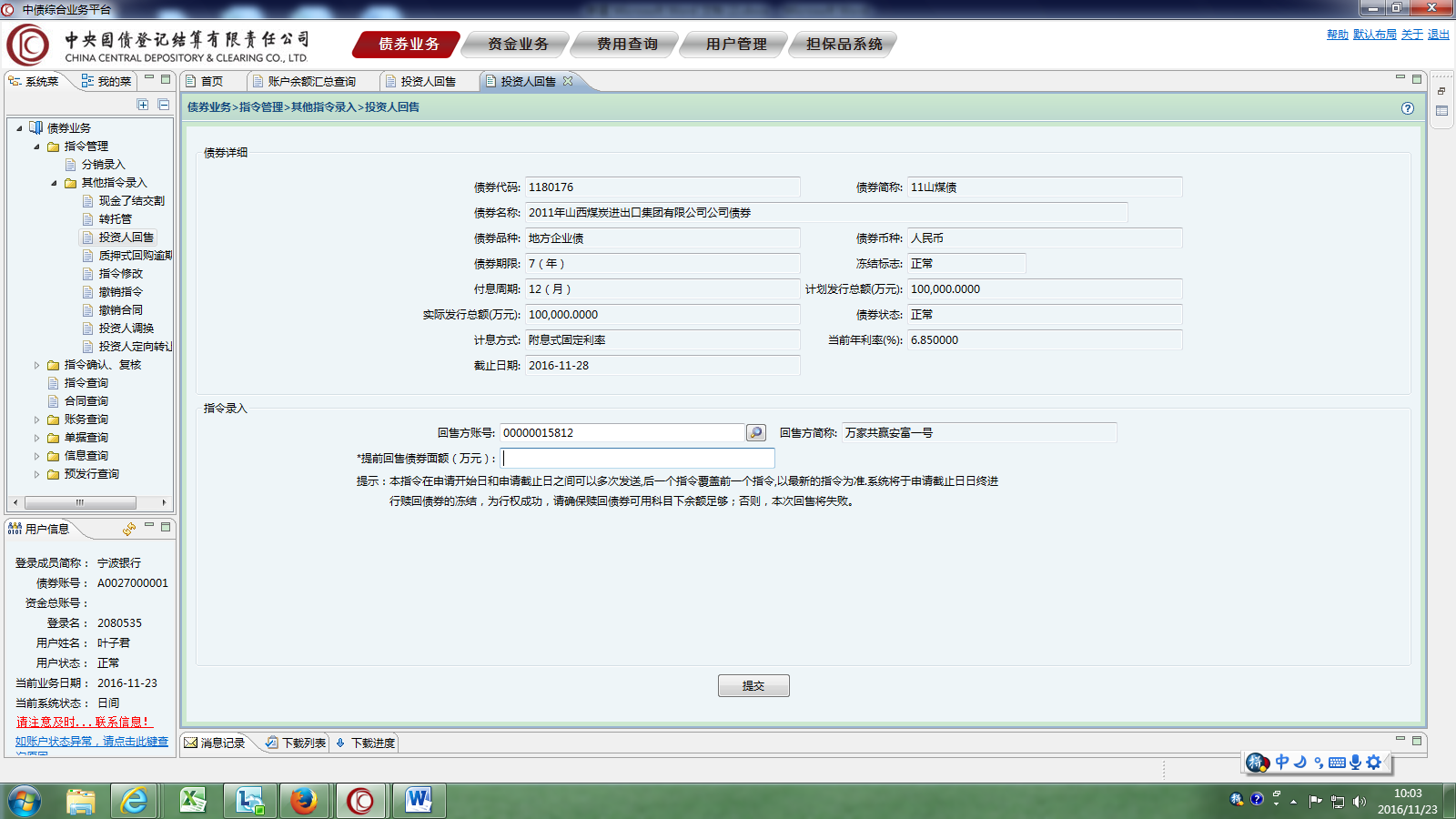Click the 默认布局 link
This screenshot has height=819, width=1456.
(1375, 35)
